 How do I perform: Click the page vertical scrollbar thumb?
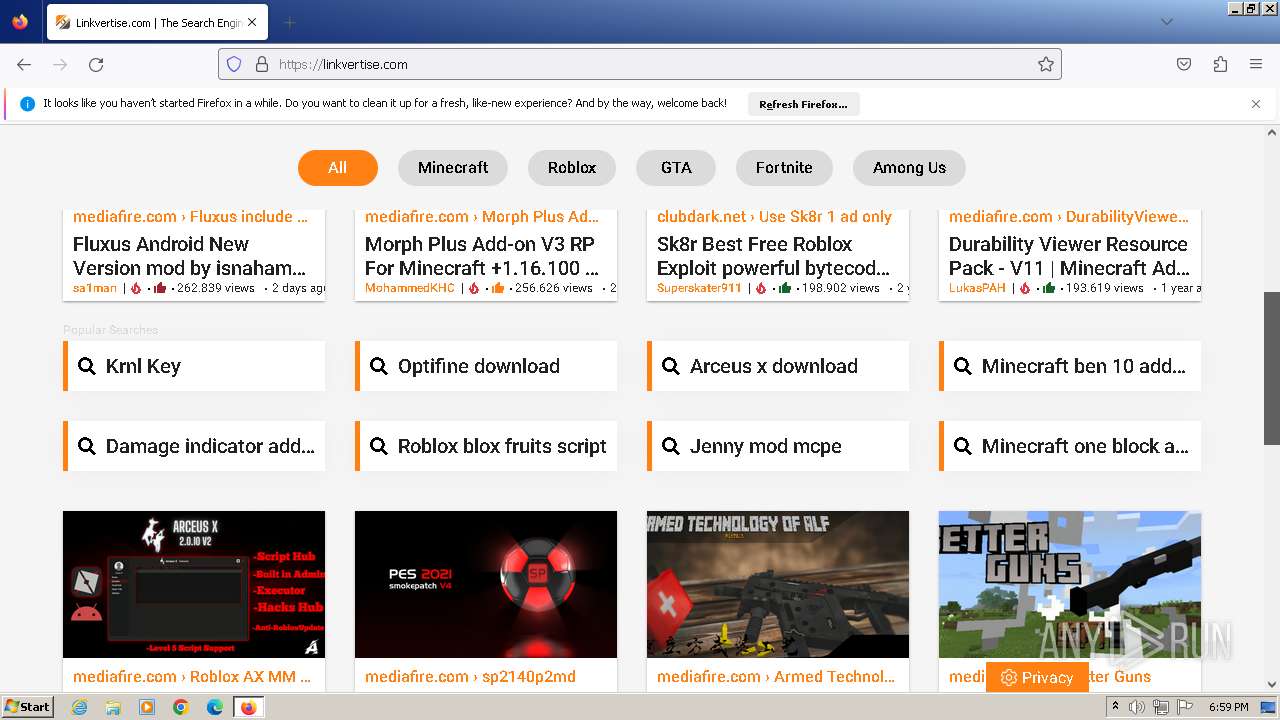(x=1272, y=368)
